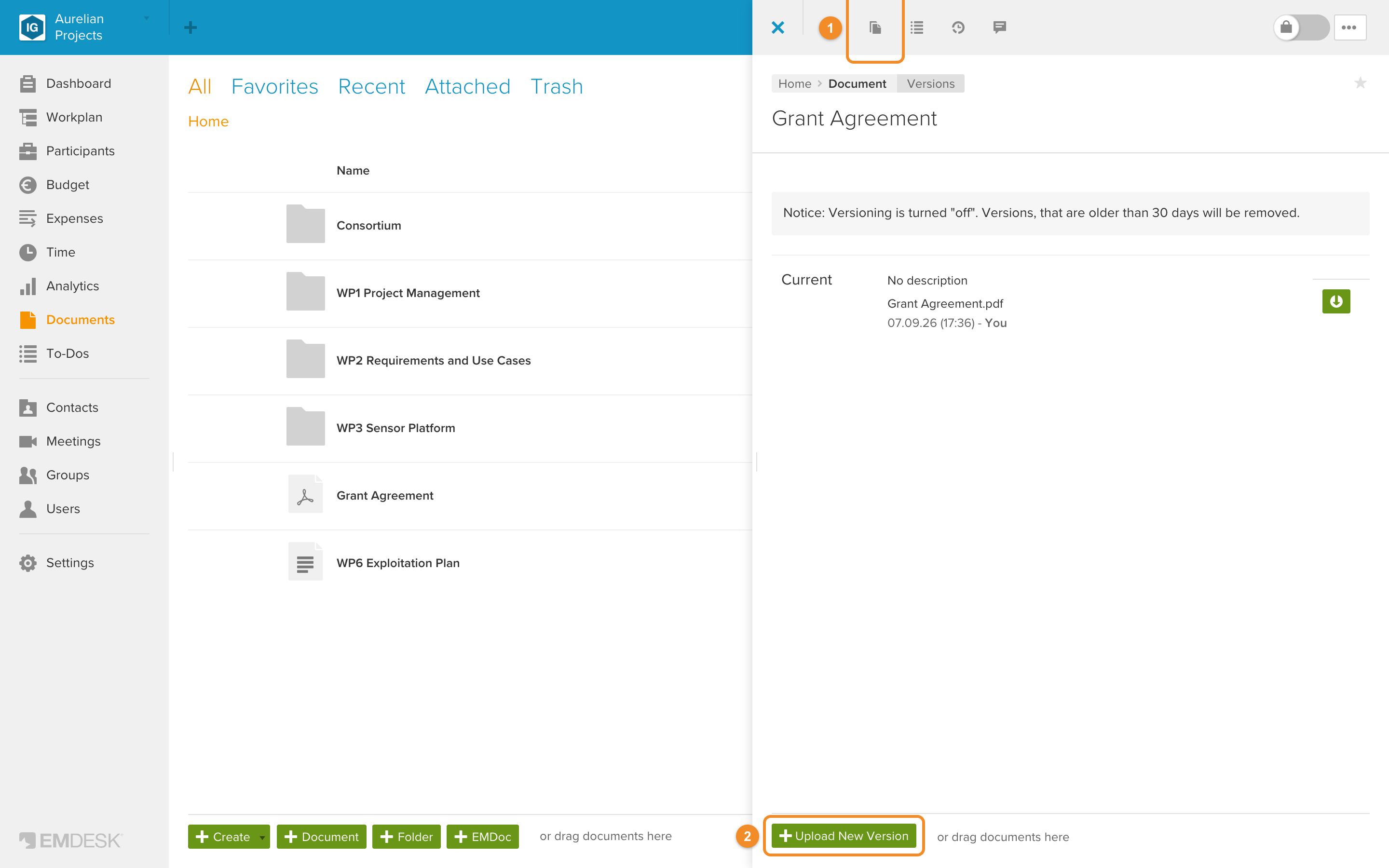This screenshot has width=1389, height=868.
Task: Click the plus icon in top bar
Action: [x=191, y=27]
